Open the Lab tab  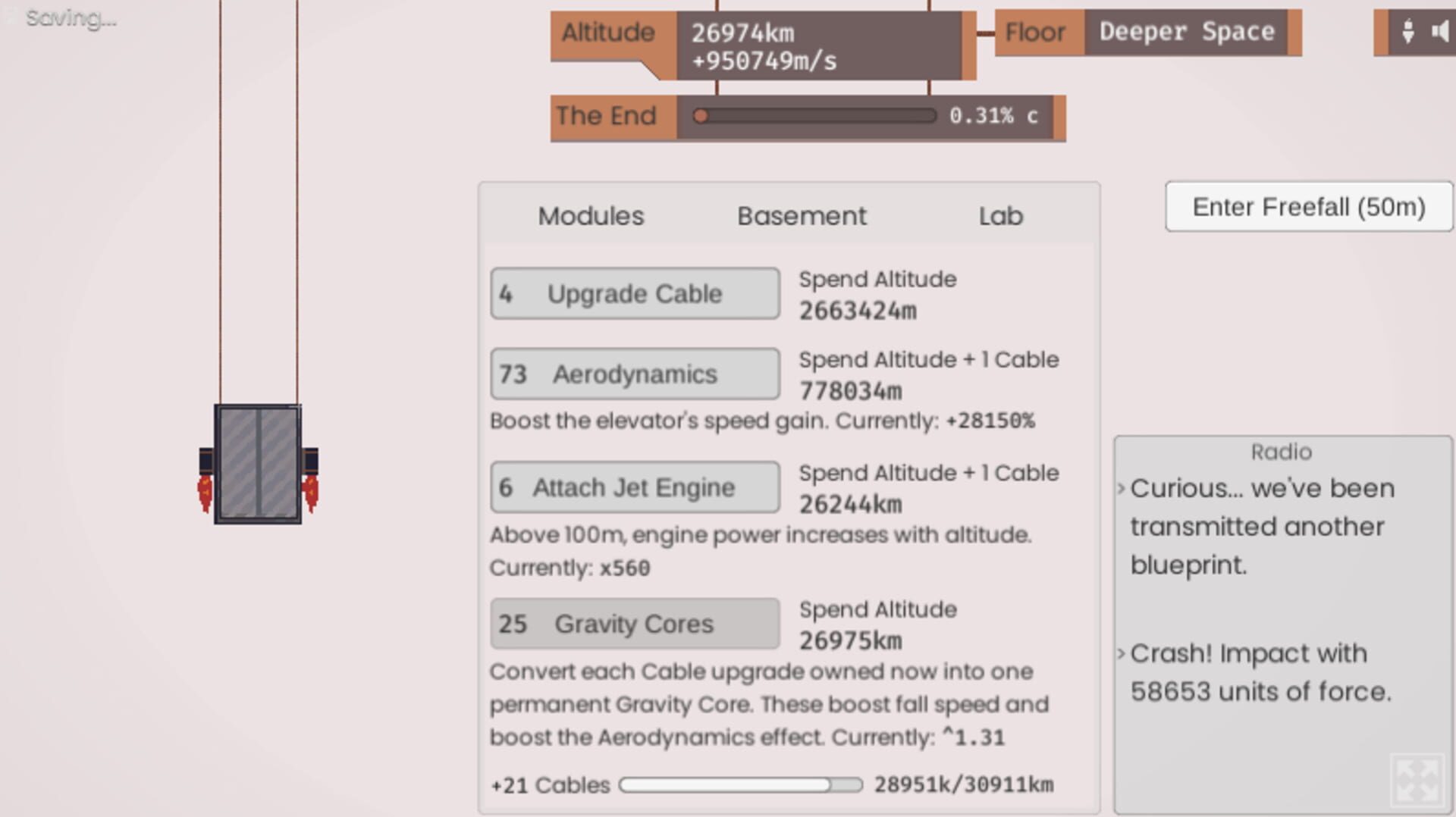[x=1000, y=216]
